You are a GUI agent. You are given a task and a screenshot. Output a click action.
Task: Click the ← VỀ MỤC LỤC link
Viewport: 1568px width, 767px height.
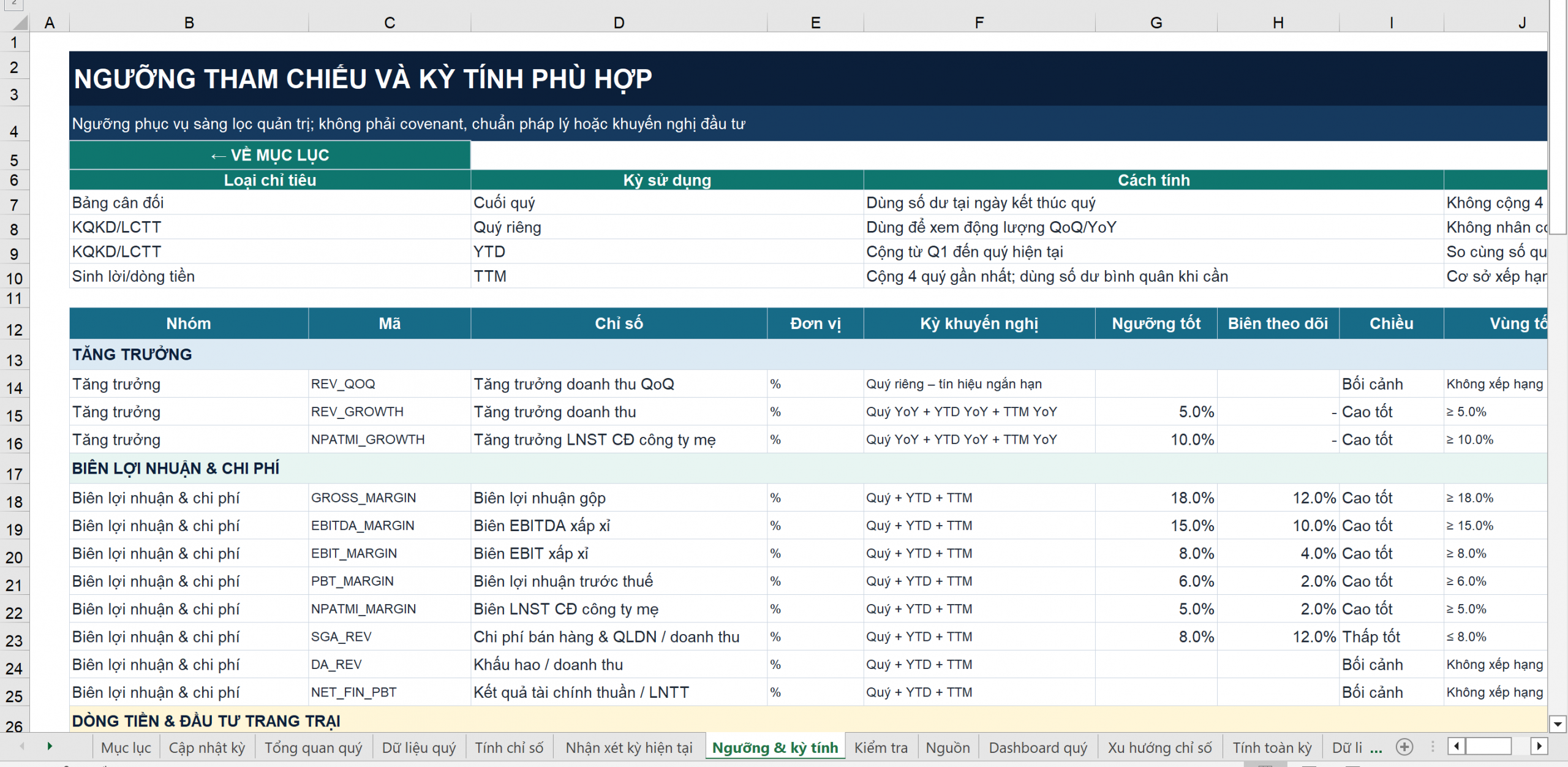click(x=269, y=155)
